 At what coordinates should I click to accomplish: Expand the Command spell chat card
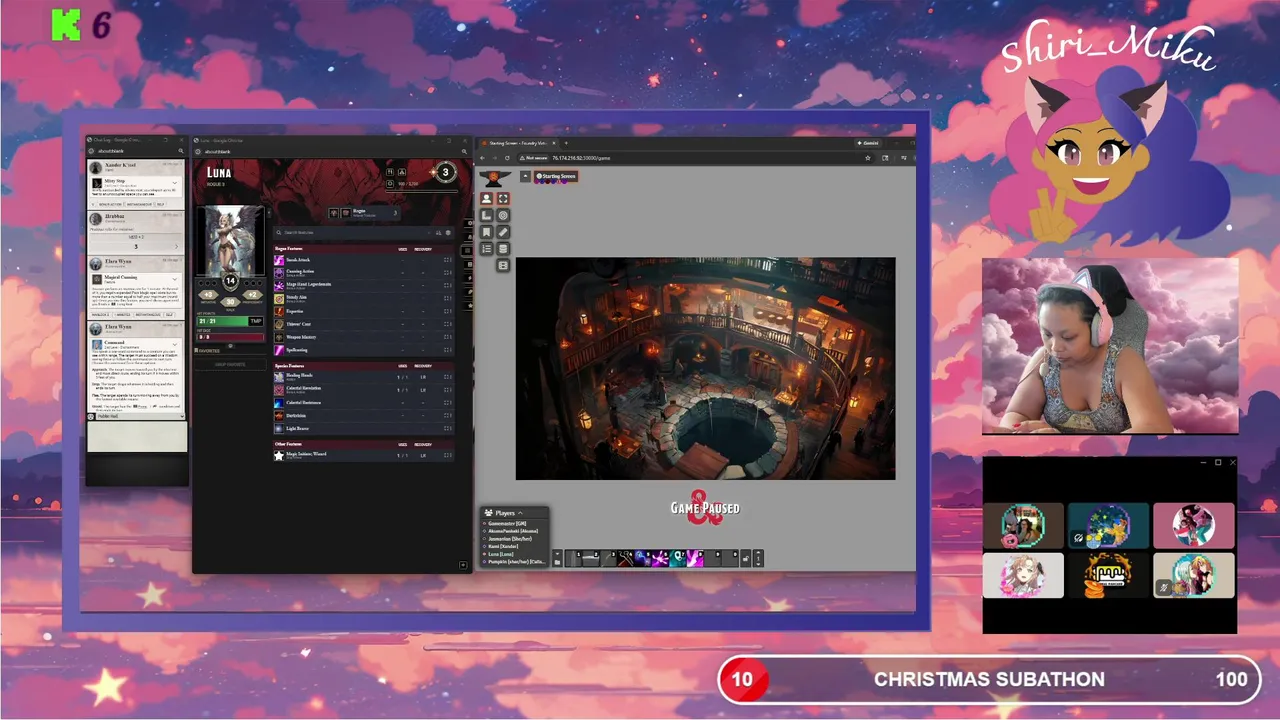[174, 344]
